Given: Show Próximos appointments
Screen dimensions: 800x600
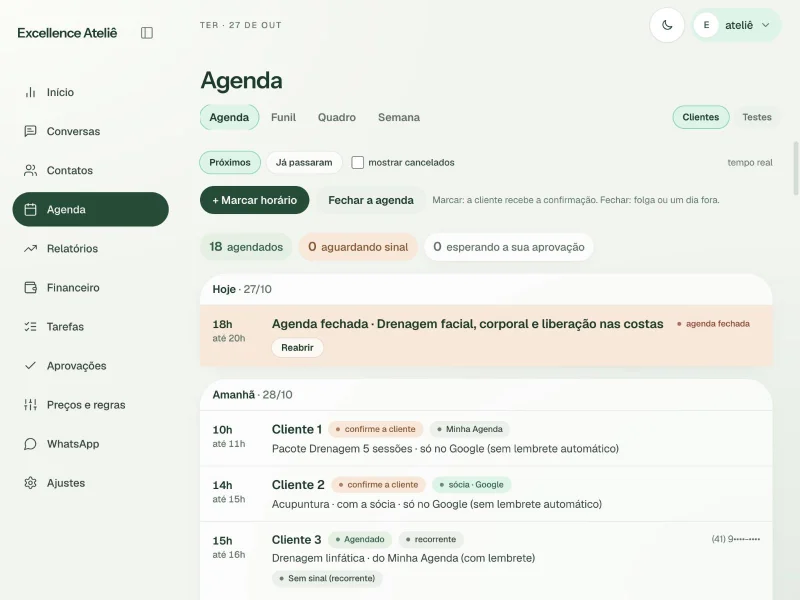Looking at the screenshot, I should 230,163.
